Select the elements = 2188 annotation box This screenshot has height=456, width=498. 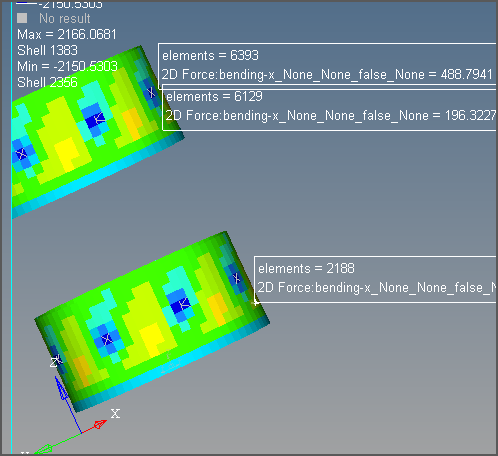pos(375,279)
